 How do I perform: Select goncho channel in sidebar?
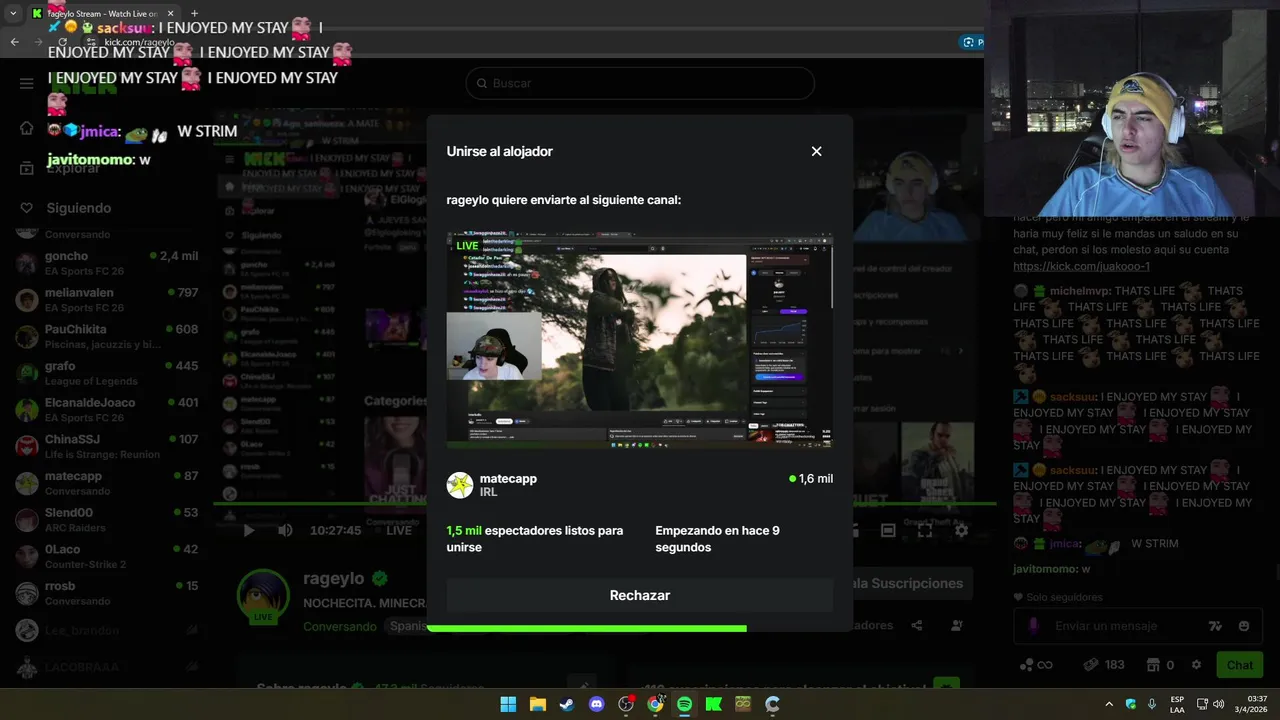click(x=107, y=263)
